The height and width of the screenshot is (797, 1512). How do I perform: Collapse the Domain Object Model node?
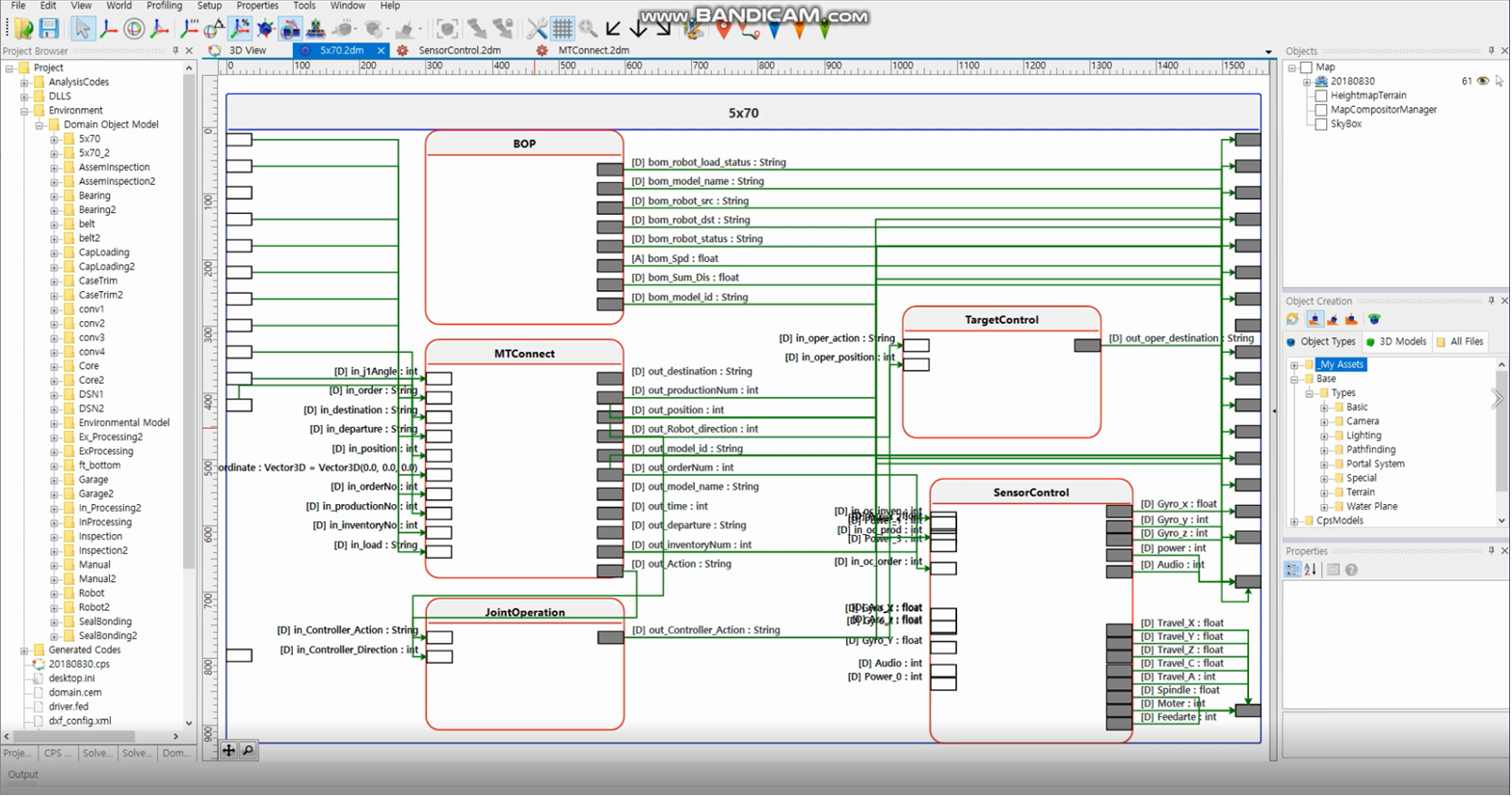pos(40,125)
